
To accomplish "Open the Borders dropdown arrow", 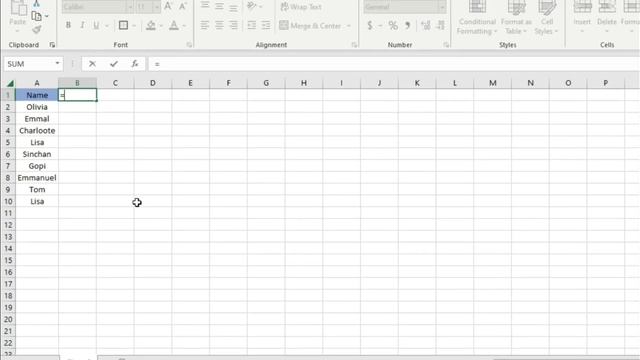I will point(134,26).
